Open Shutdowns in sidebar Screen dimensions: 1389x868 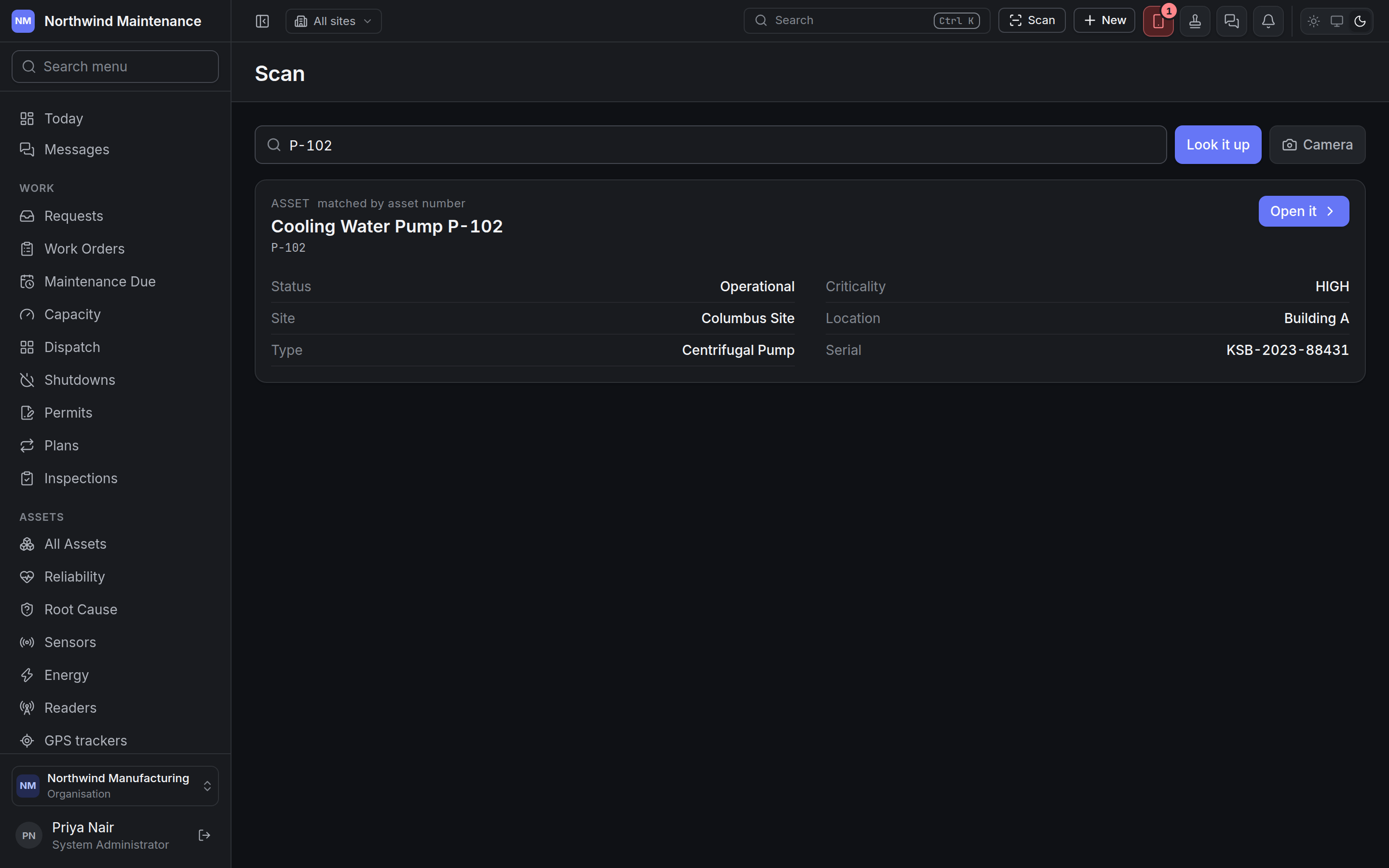coord(115,380)
